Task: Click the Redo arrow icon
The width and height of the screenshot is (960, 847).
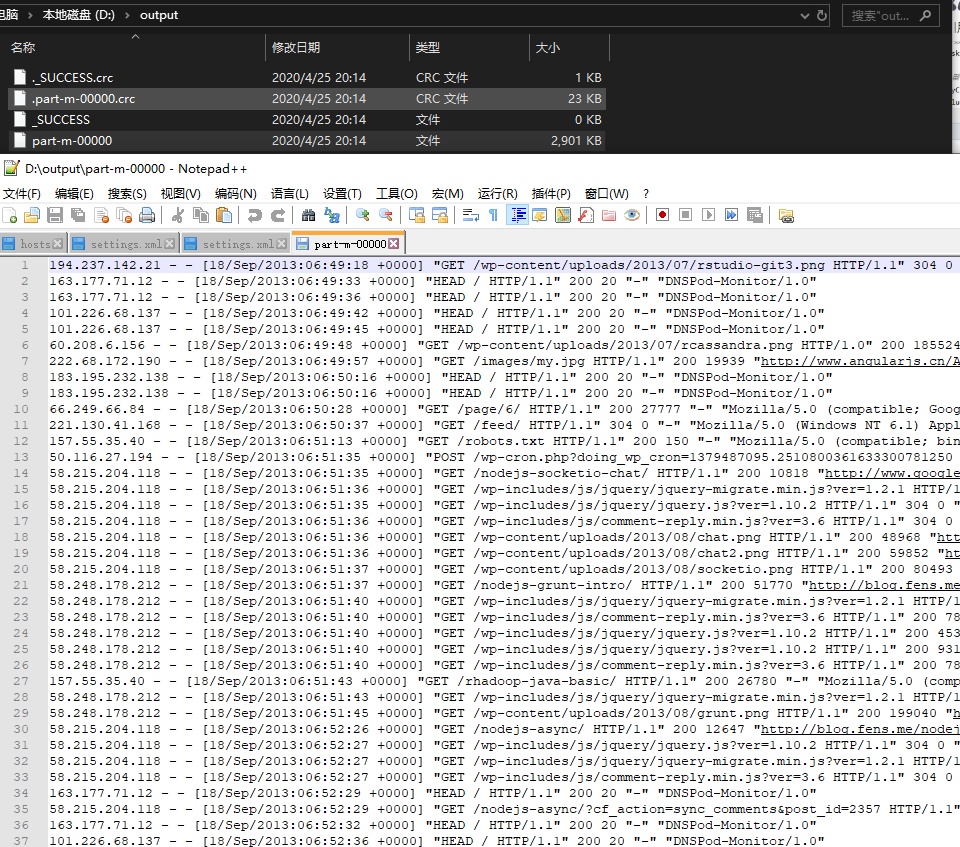Action: (278, 215)
